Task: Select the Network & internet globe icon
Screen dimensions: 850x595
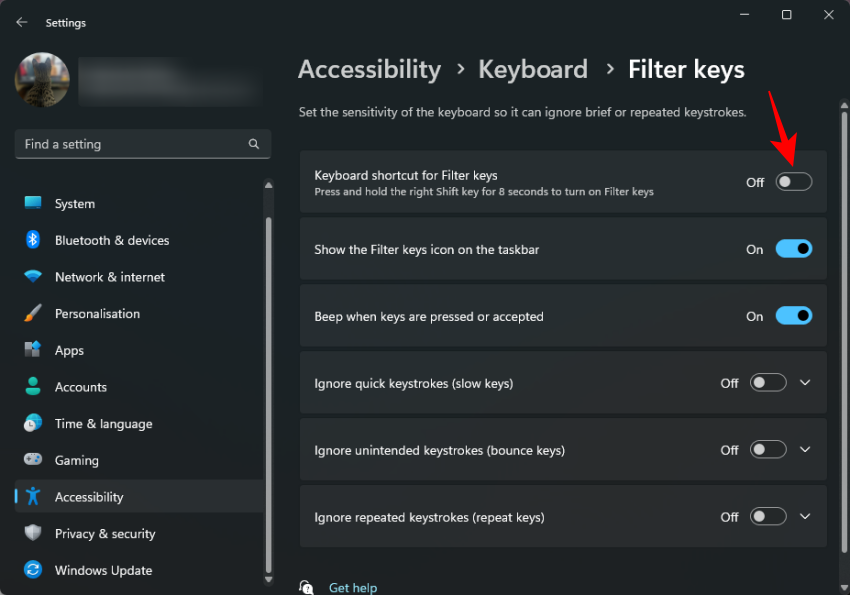Action: click(x=31, y=277)
